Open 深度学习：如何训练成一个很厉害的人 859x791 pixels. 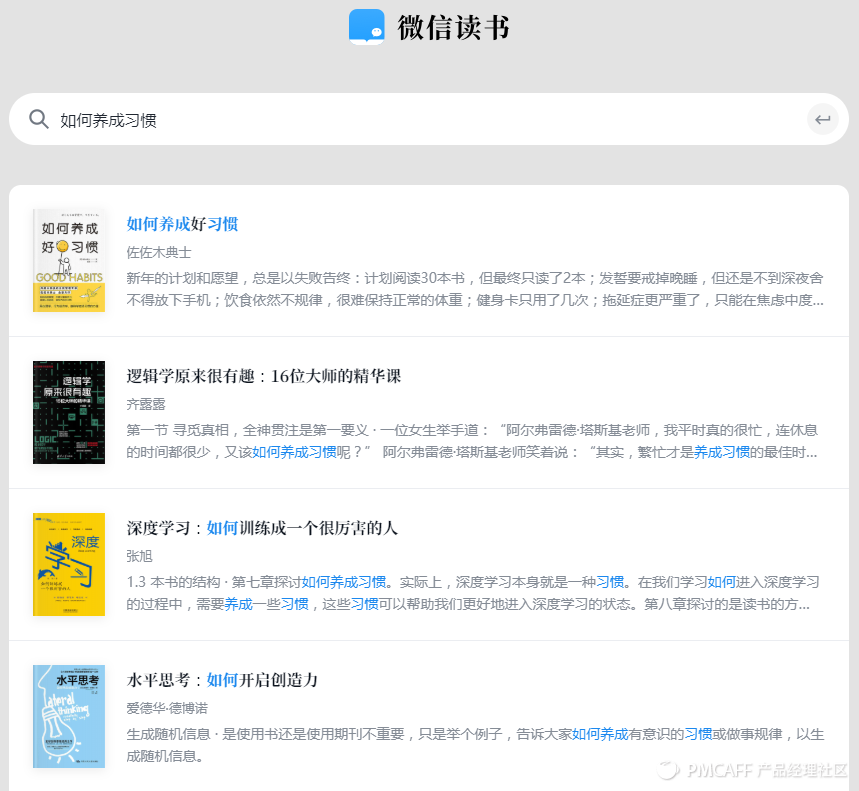pos(262,528)
